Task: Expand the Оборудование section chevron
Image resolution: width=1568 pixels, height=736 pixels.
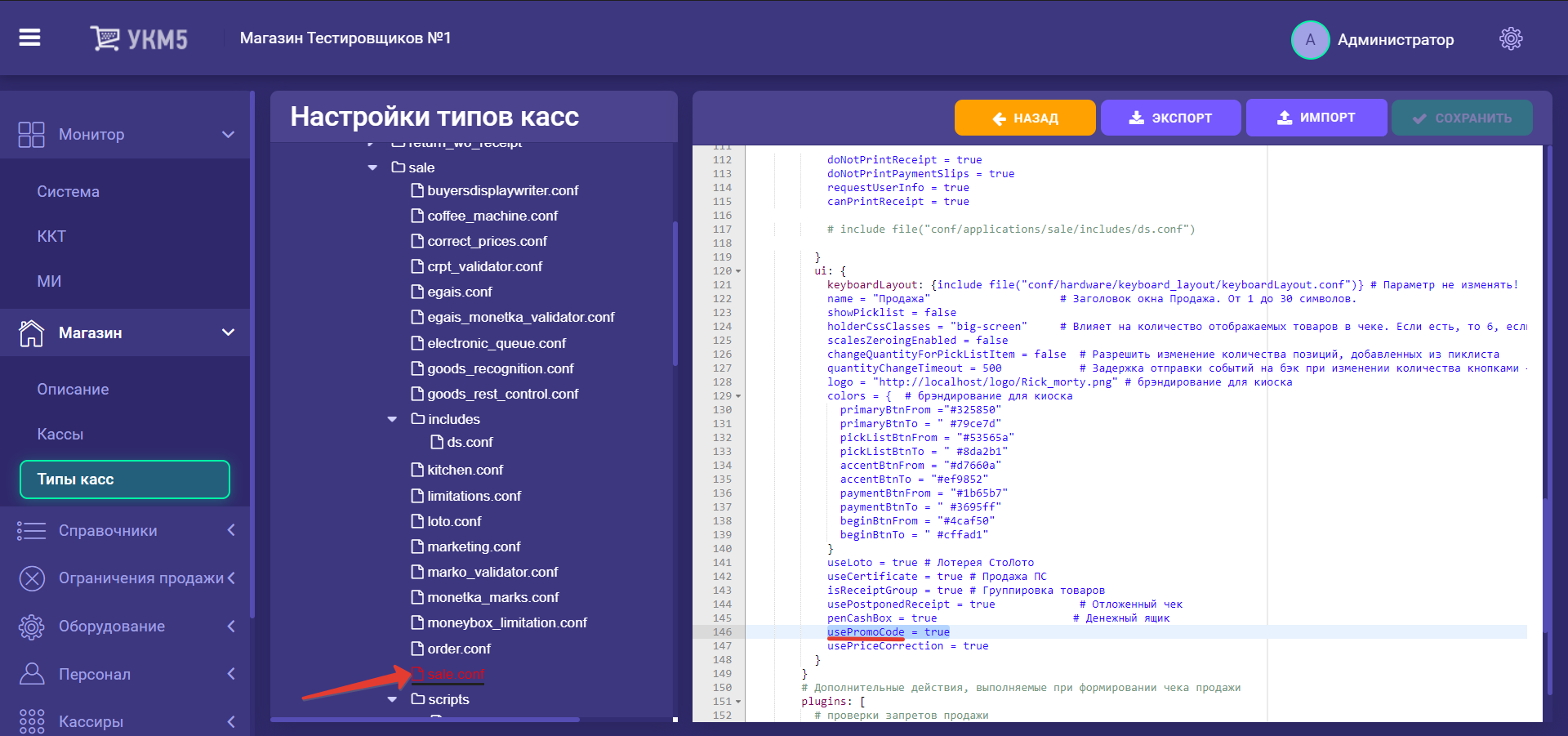Action: coord(231,627)
